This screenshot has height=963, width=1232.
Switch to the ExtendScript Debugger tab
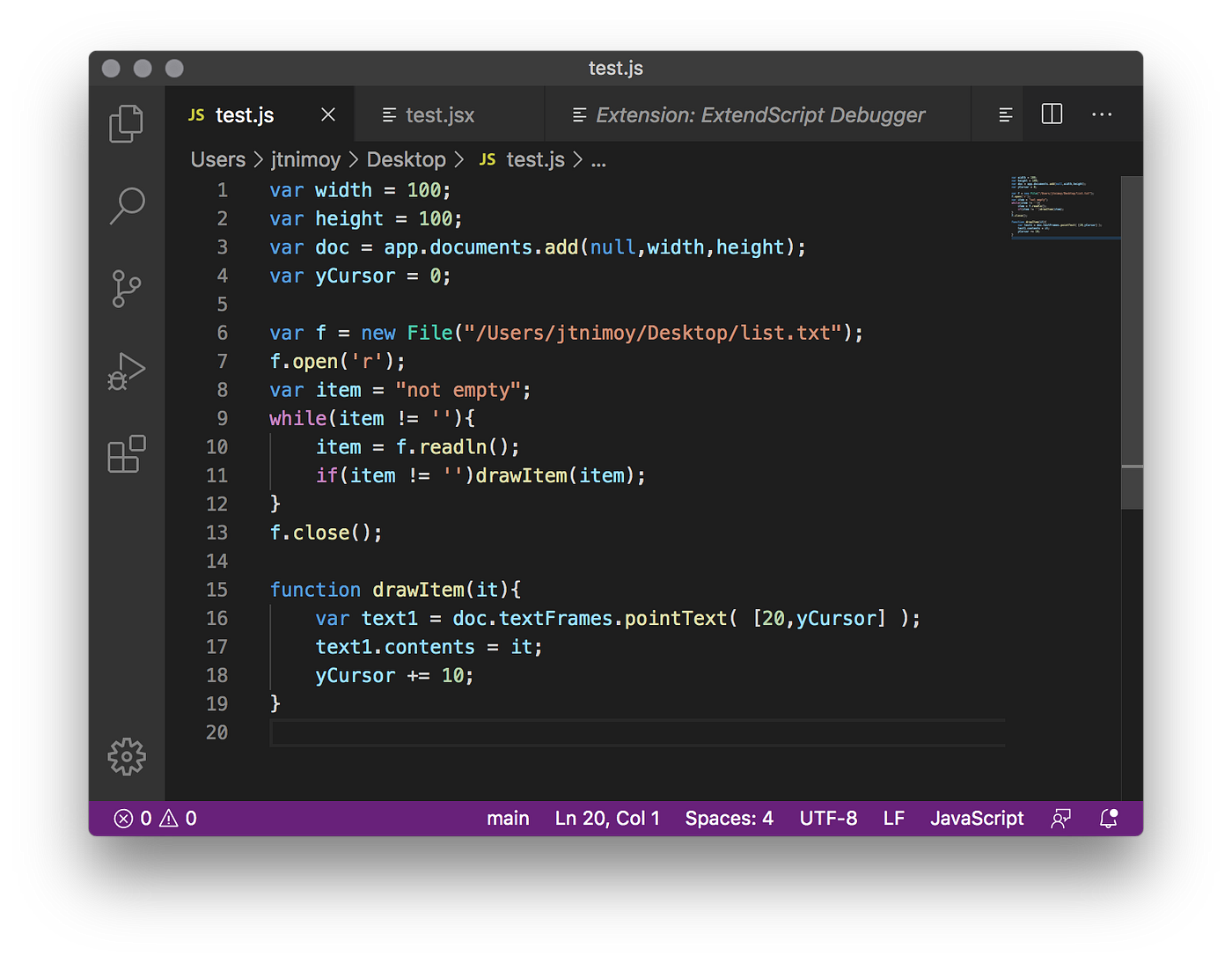point(760,114)
